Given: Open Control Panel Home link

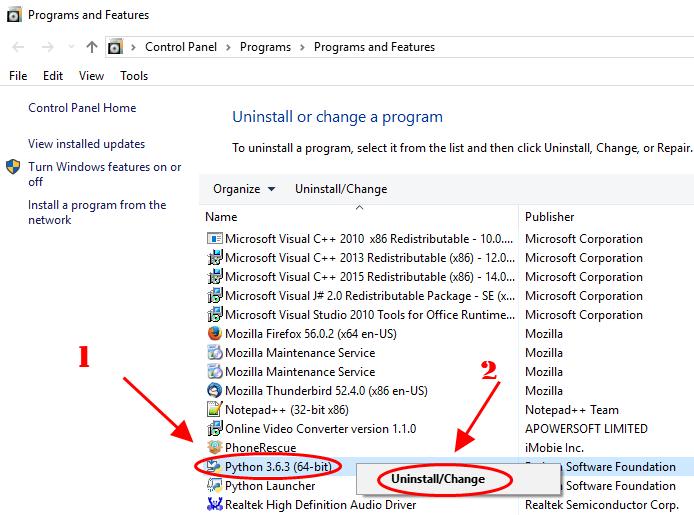Looking at the screenshot, I should 82,108.
